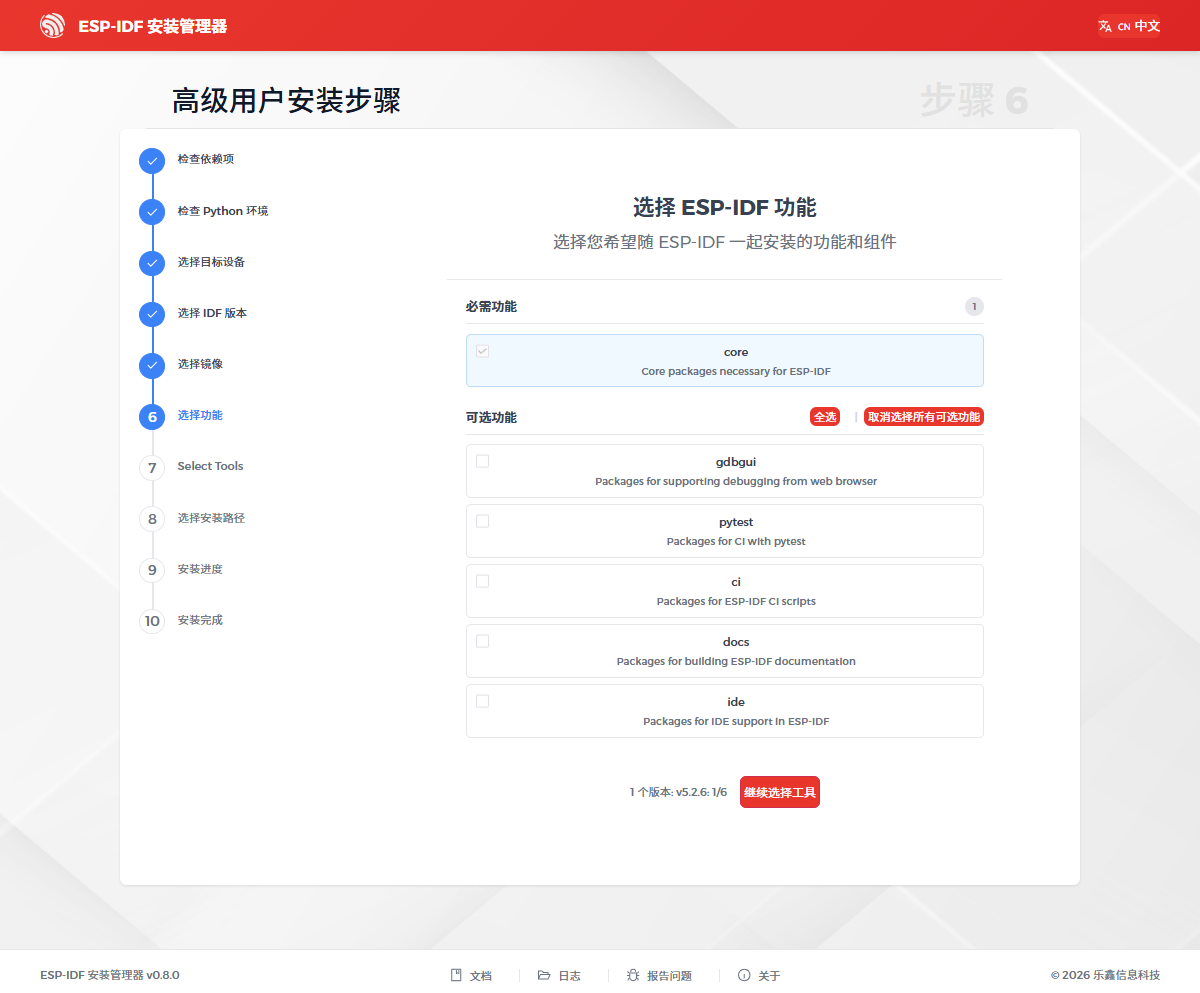Select the 选择功能 step label

point(200,415)
